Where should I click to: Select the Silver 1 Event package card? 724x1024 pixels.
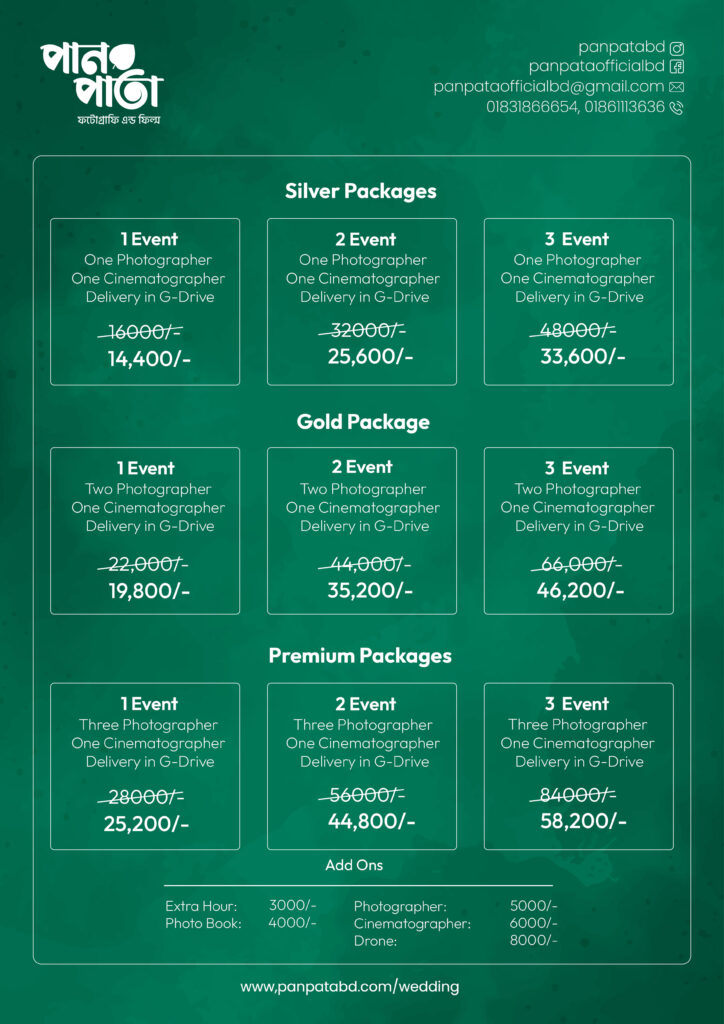point(145,300)
